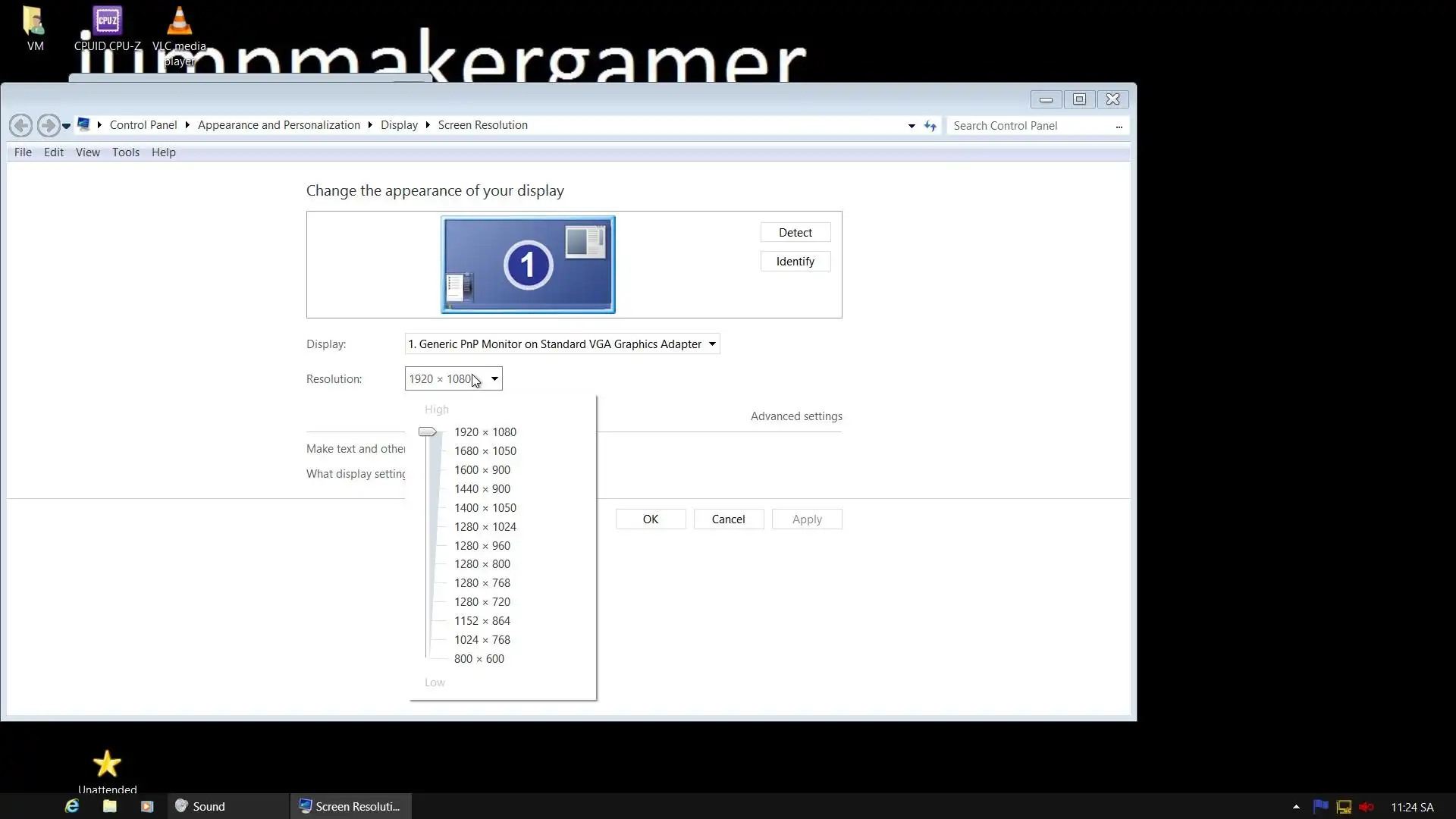The width and height of the screenshot is (1456, 819).
Task: Click the refresh icon beside address bar
Action: 930,126
